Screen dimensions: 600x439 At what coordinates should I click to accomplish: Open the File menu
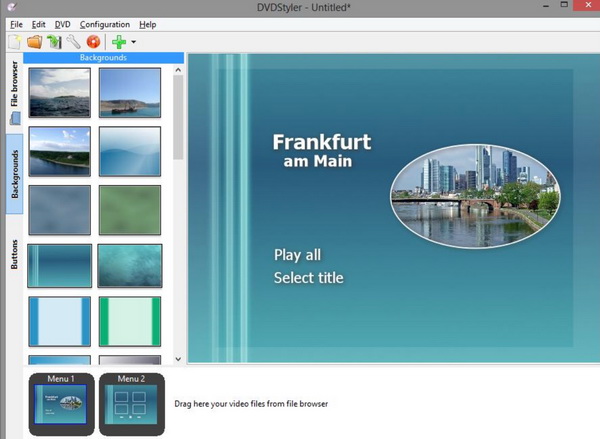(x=15, y=24)
